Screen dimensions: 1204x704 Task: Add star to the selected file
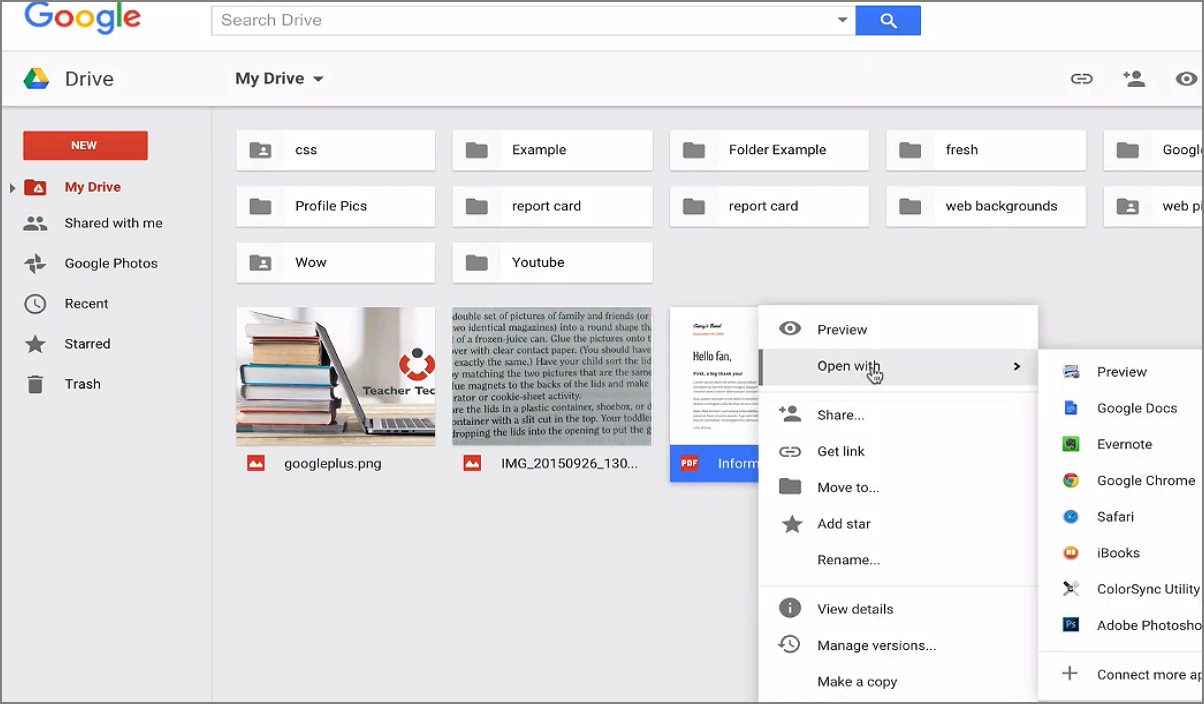click(x=844, y=523)
